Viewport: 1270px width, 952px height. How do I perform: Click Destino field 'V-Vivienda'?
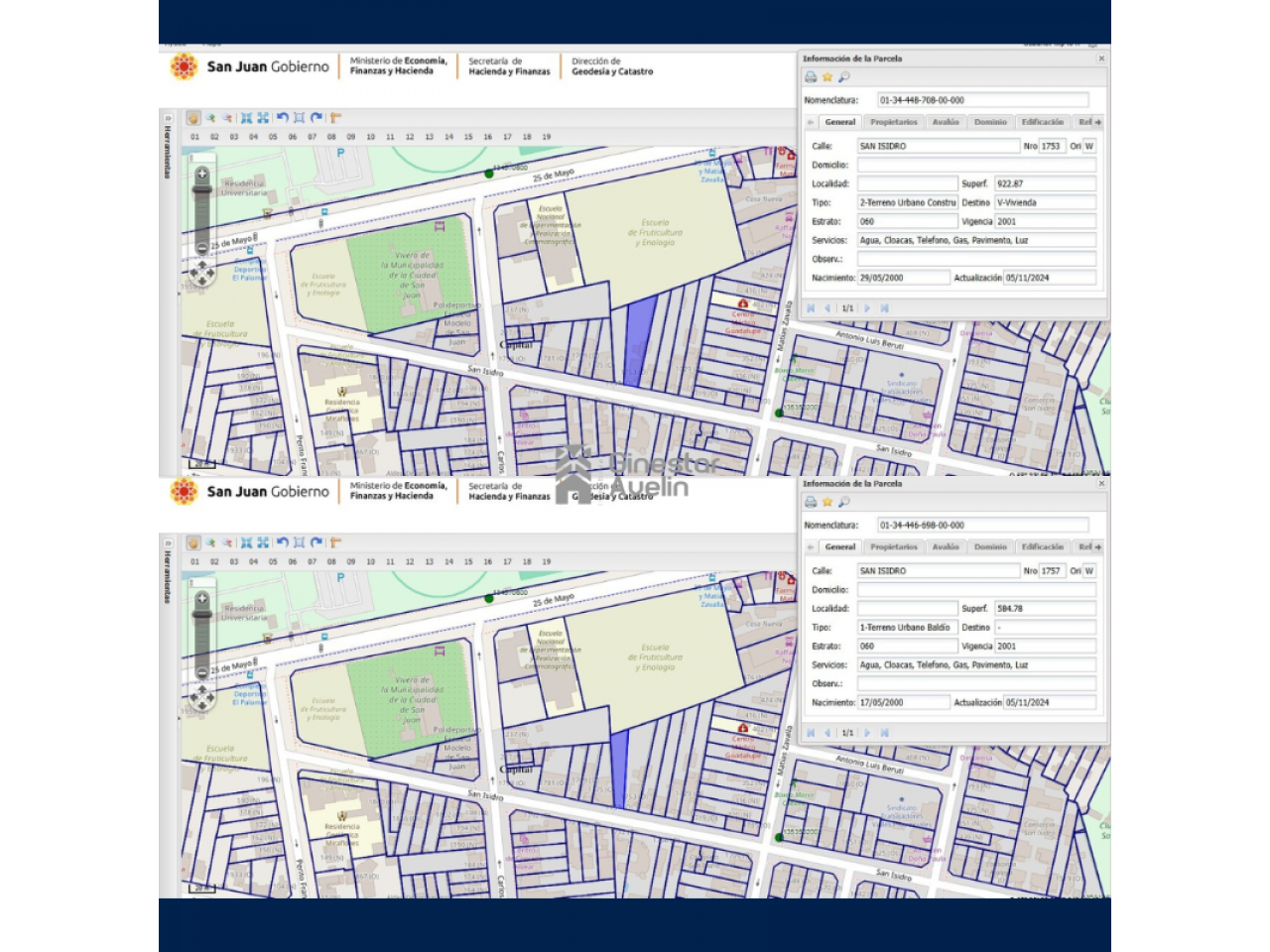pyautogui.click(x=1045, y=202)
